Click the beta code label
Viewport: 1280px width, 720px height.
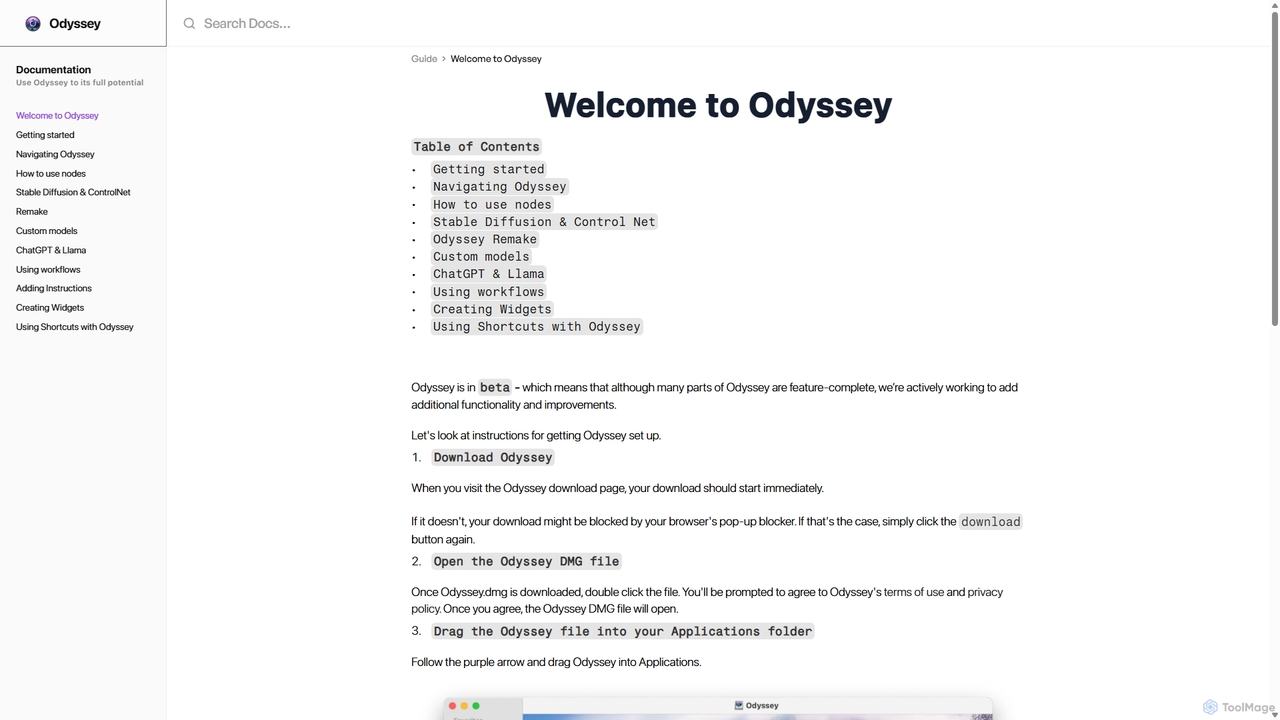(x=495, y=388)
